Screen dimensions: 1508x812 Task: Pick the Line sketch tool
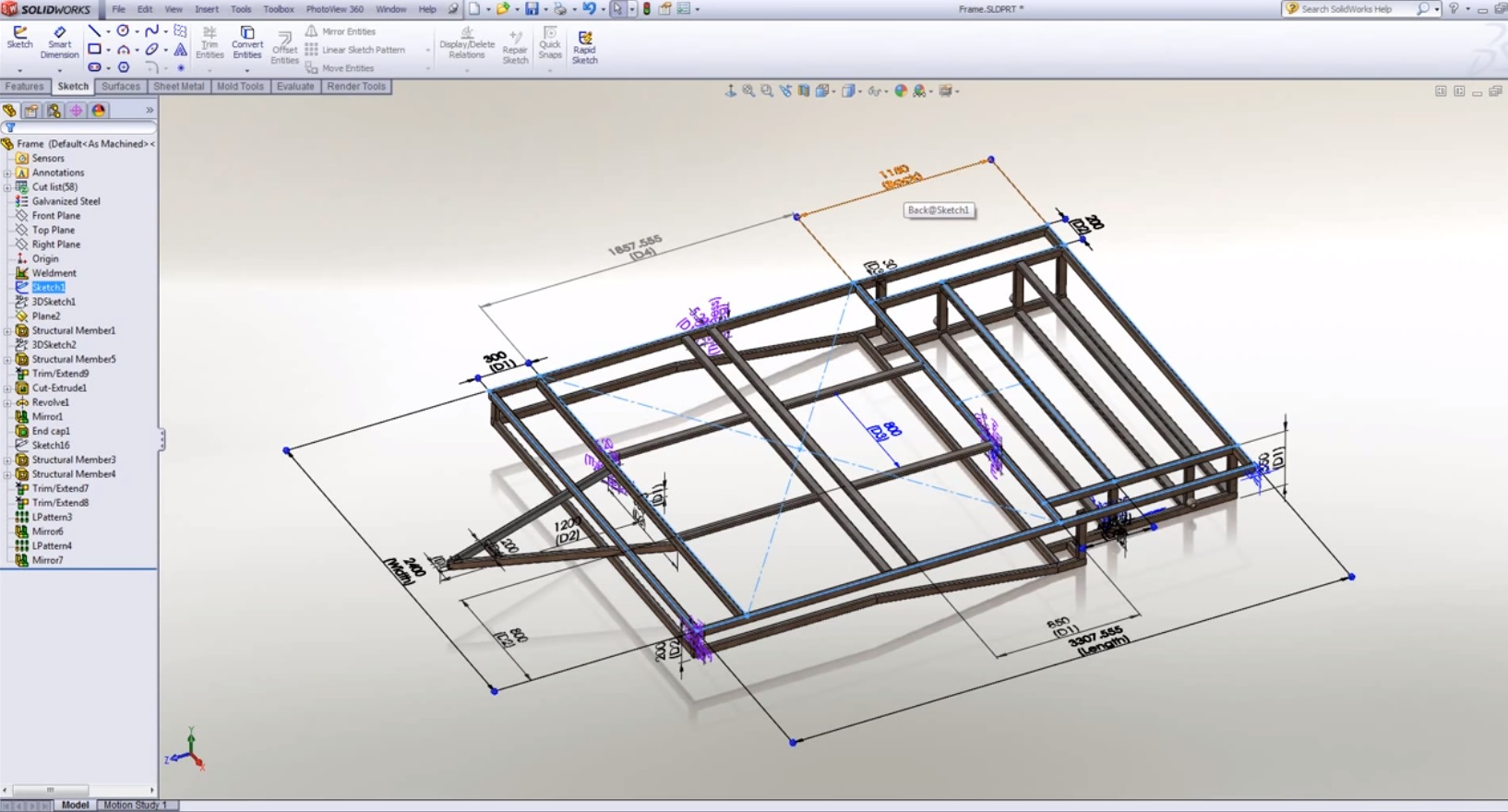pos(94,31)
